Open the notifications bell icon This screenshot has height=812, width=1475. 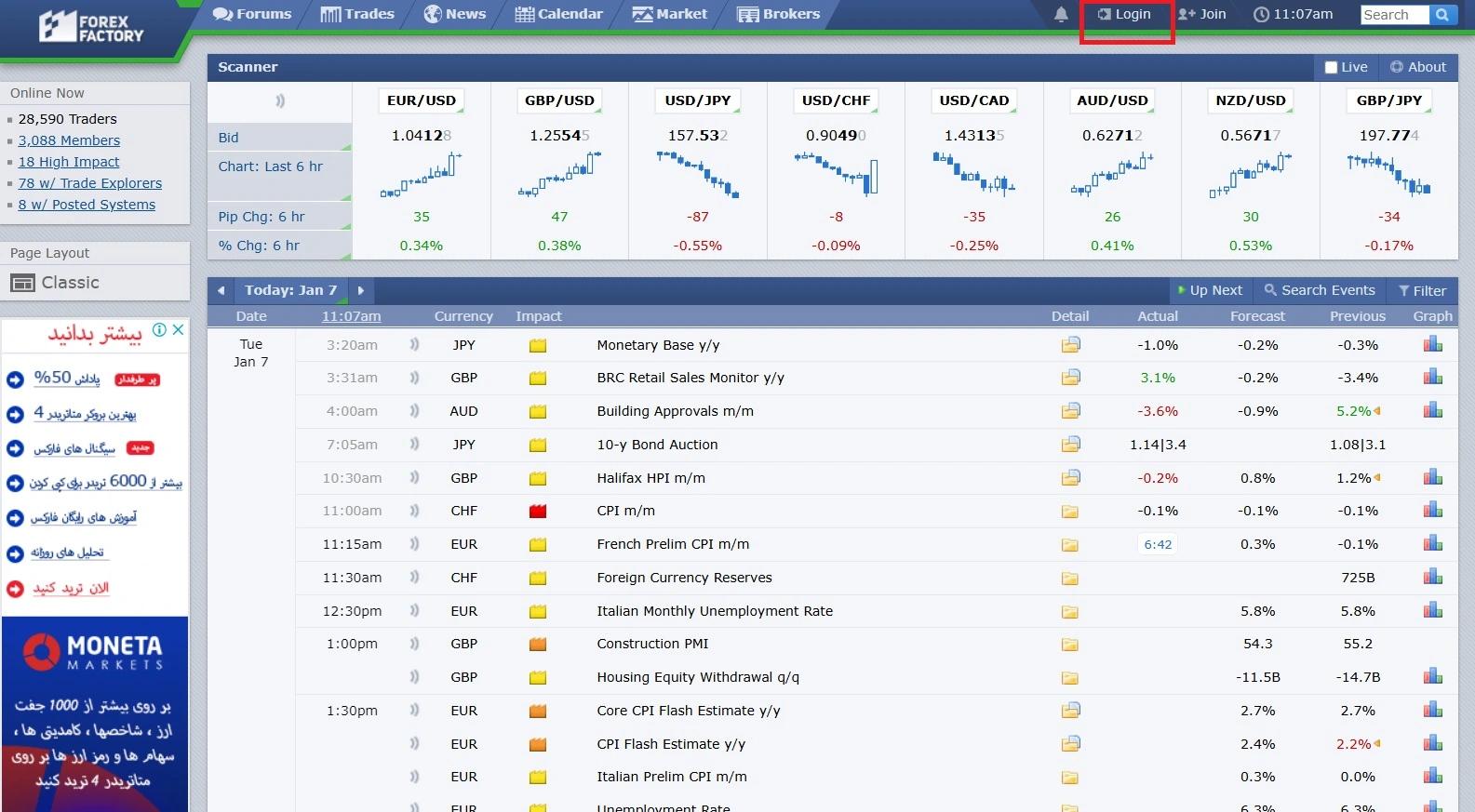1061,14
